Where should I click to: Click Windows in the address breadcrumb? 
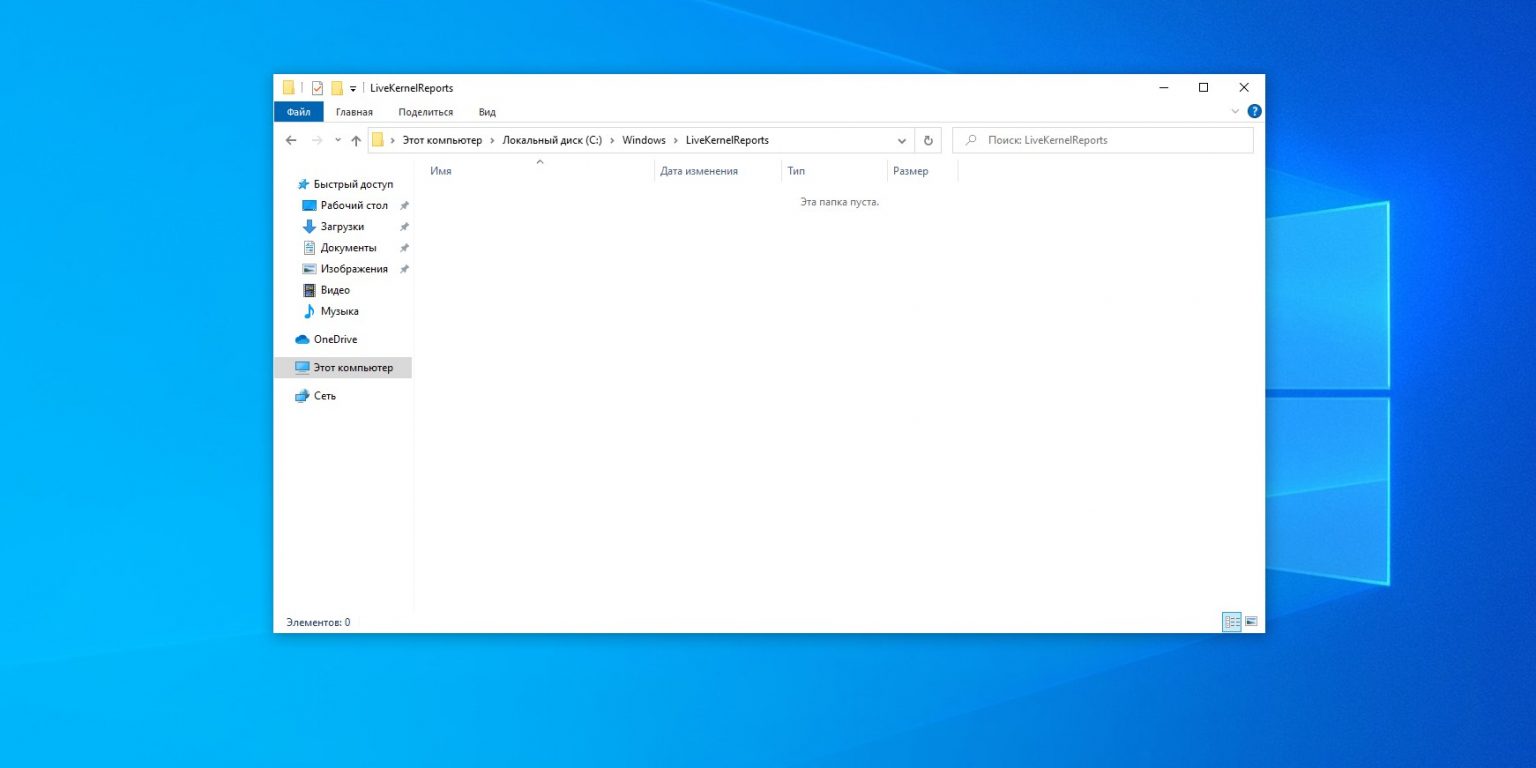(643, 140)
